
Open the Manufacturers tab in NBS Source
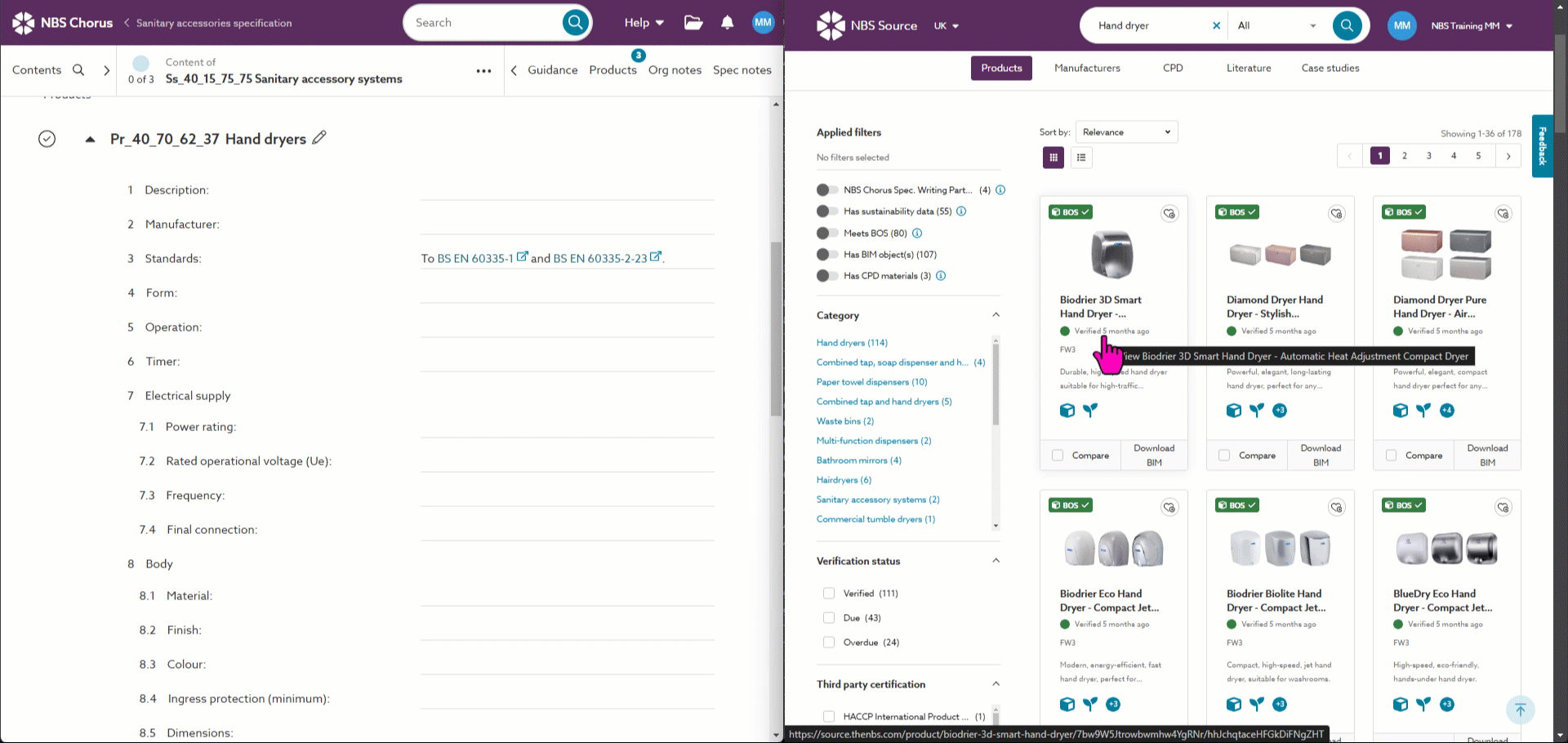point(1087,69)
